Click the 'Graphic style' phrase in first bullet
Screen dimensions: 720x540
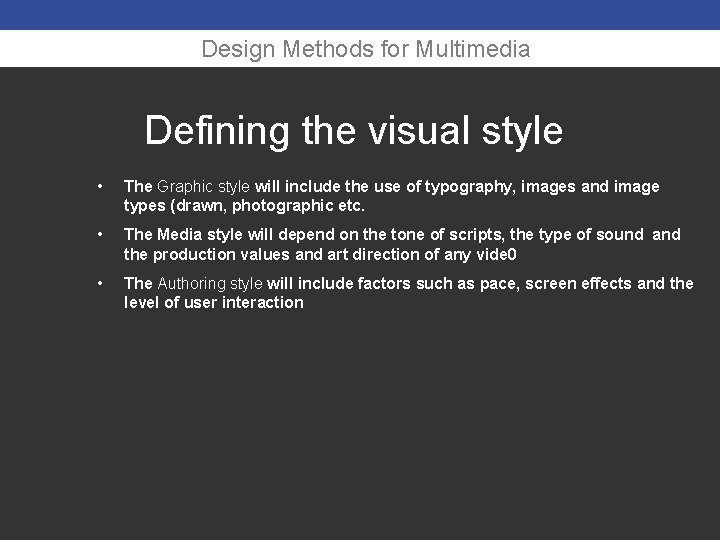point(203,187)
